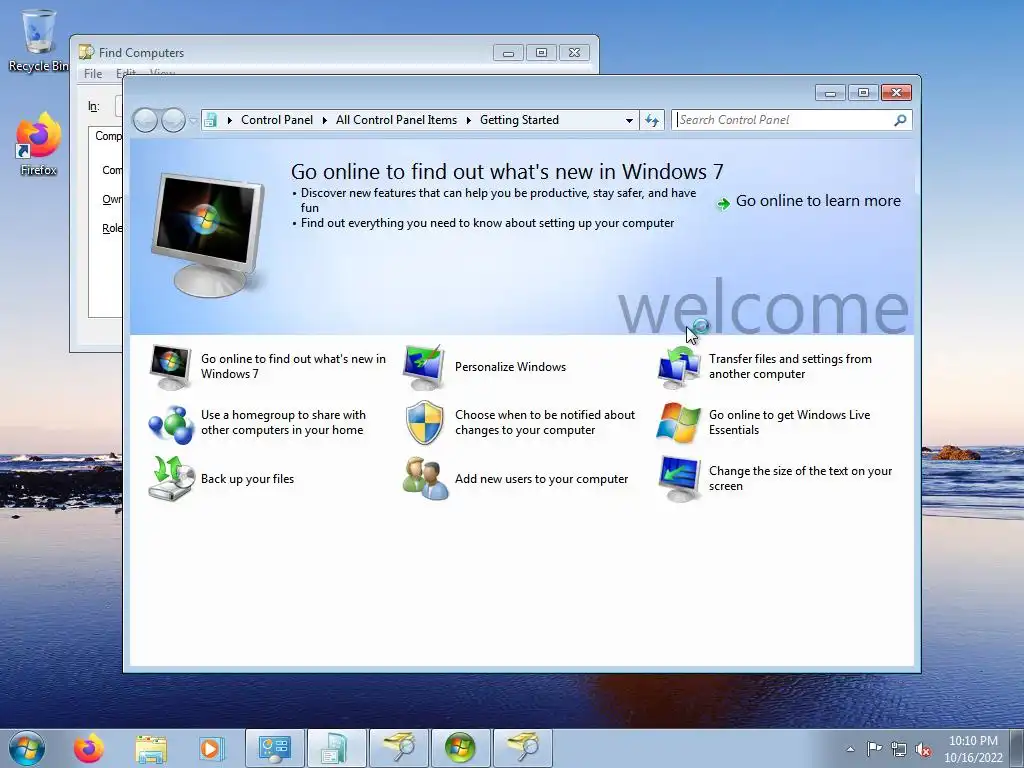
Task: Expand the address bar history dropdown
Action: point(629,120)
